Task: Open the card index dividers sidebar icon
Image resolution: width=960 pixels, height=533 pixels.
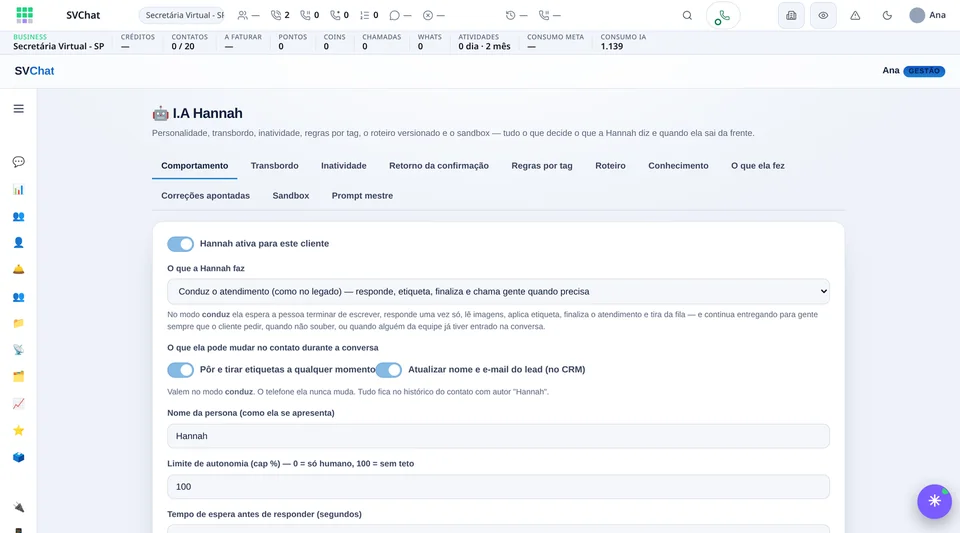Action: tap(18, 376)
